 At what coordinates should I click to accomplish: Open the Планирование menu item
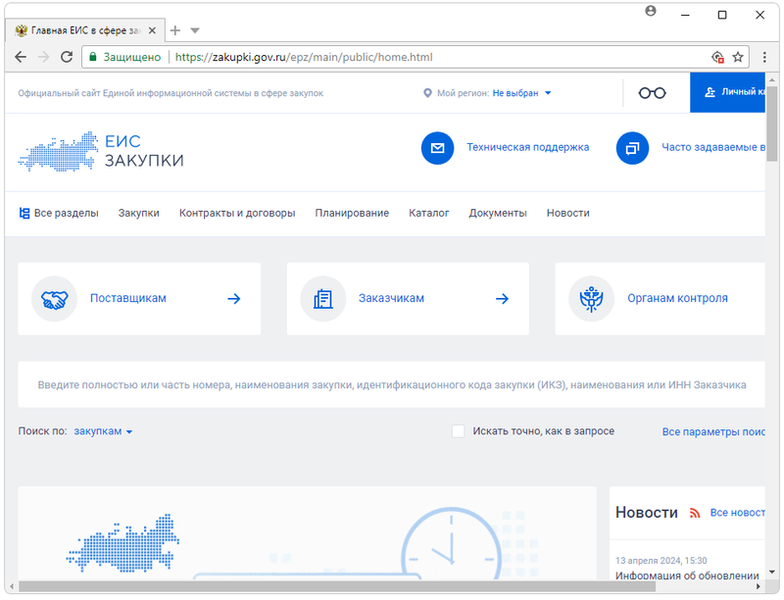pyautogui.click(x=352, y=214)
